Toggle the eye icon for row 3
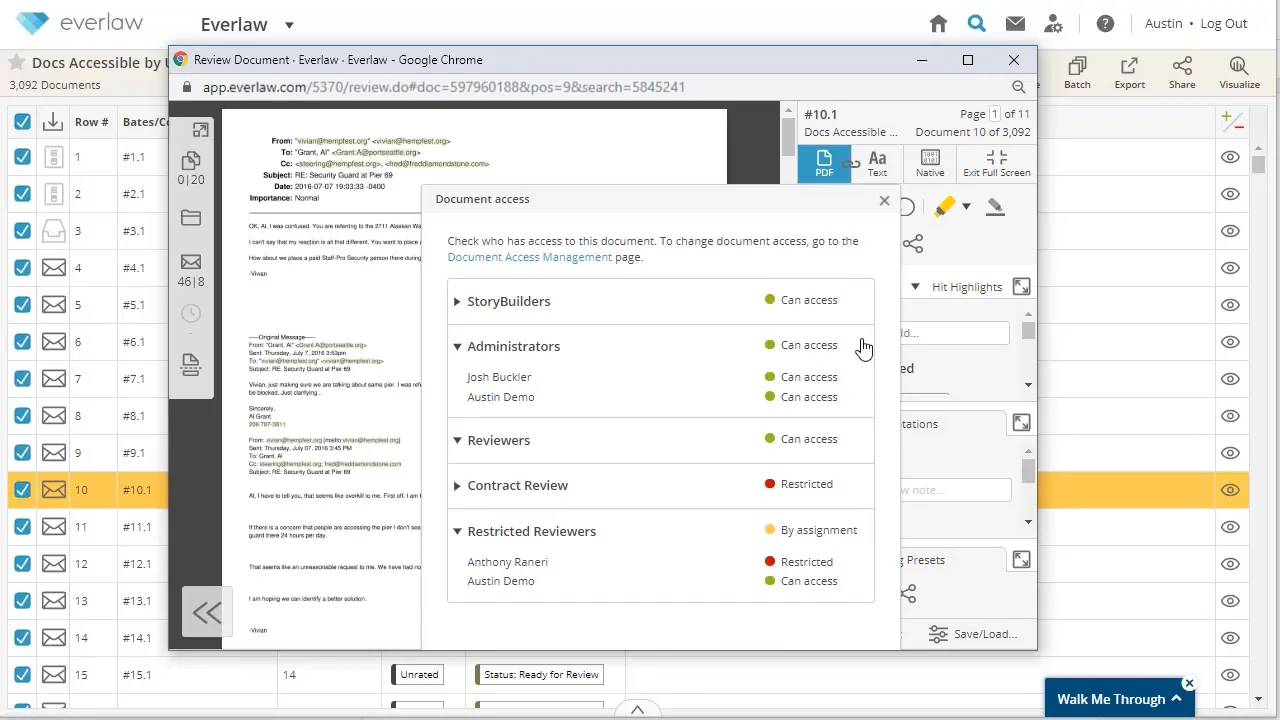 pos(1230,231)
